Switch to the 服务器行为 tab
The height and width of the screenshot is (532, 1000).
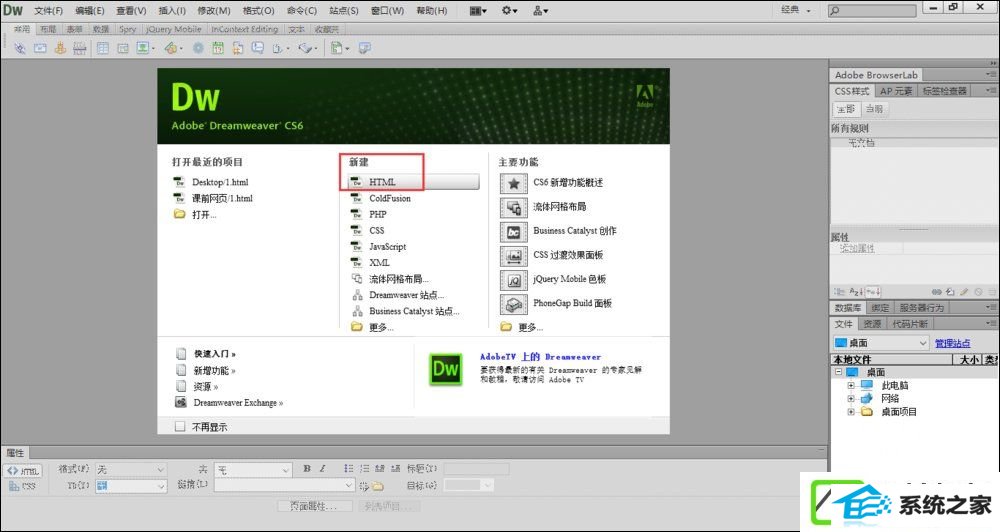click(922, 308)
